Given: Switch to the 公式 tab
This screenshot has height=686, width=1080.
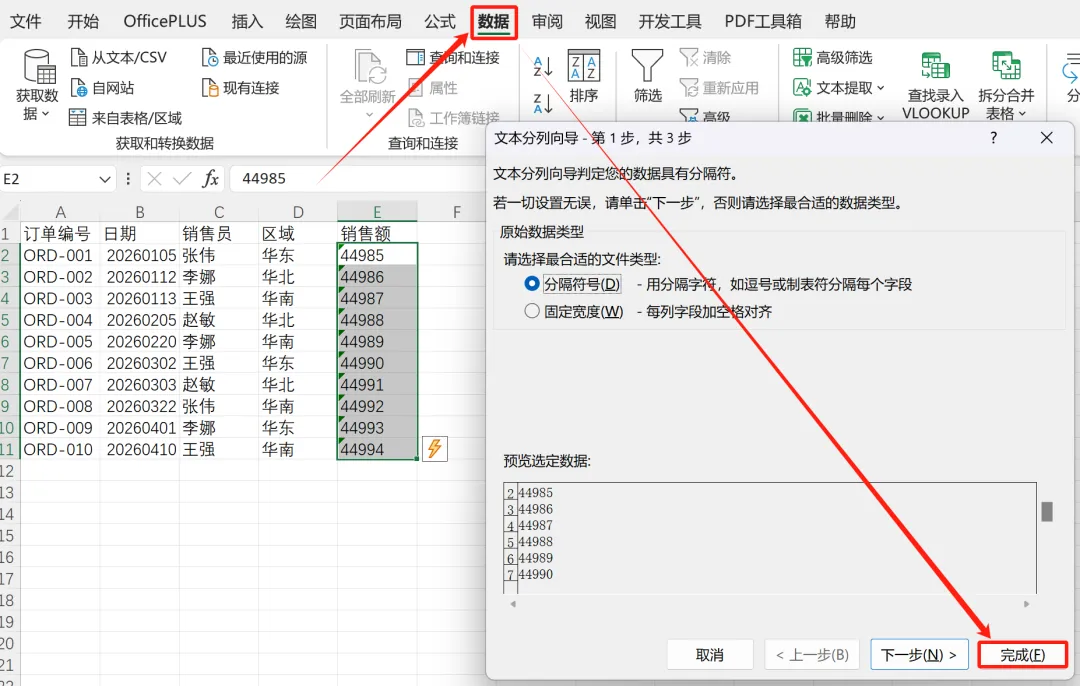Looking at the screenshot, I should point(439,21).
